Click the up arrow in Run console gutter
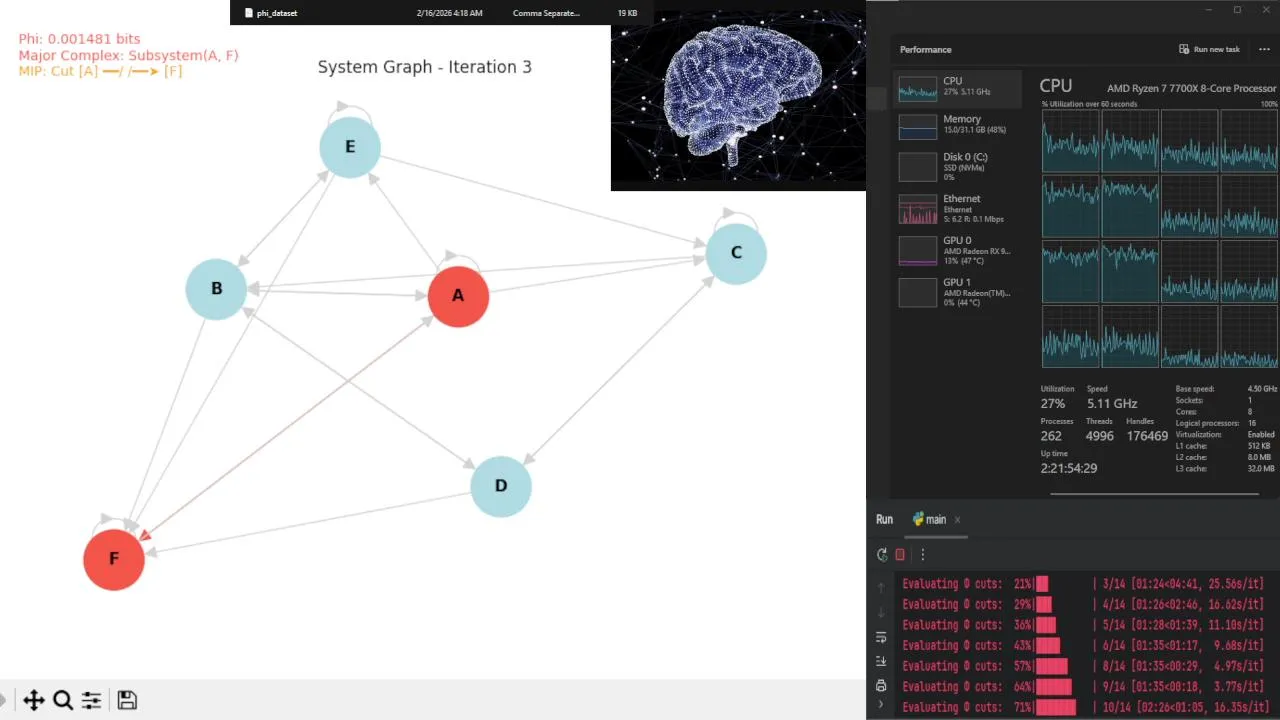The image size is (1280, 720). click(881, 588)
